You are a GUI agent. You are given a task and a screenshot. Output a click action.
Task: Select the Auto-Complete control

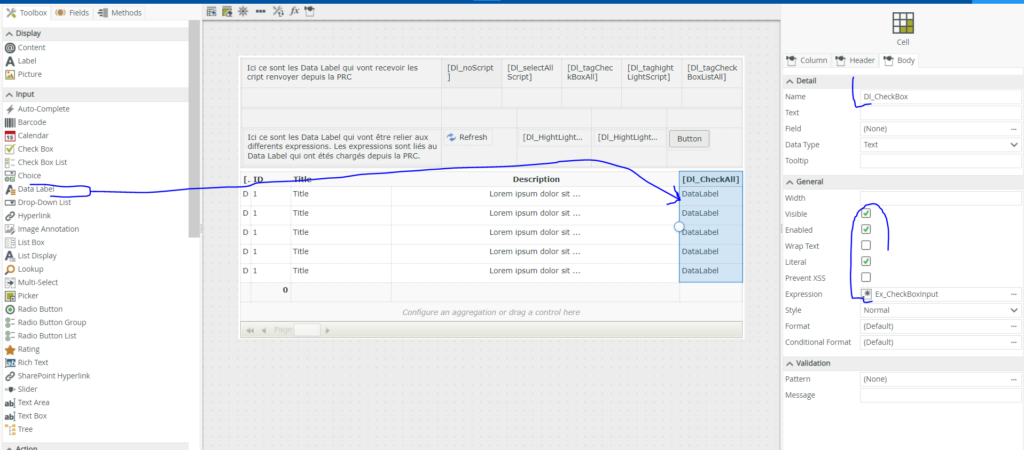pos(37,109)
